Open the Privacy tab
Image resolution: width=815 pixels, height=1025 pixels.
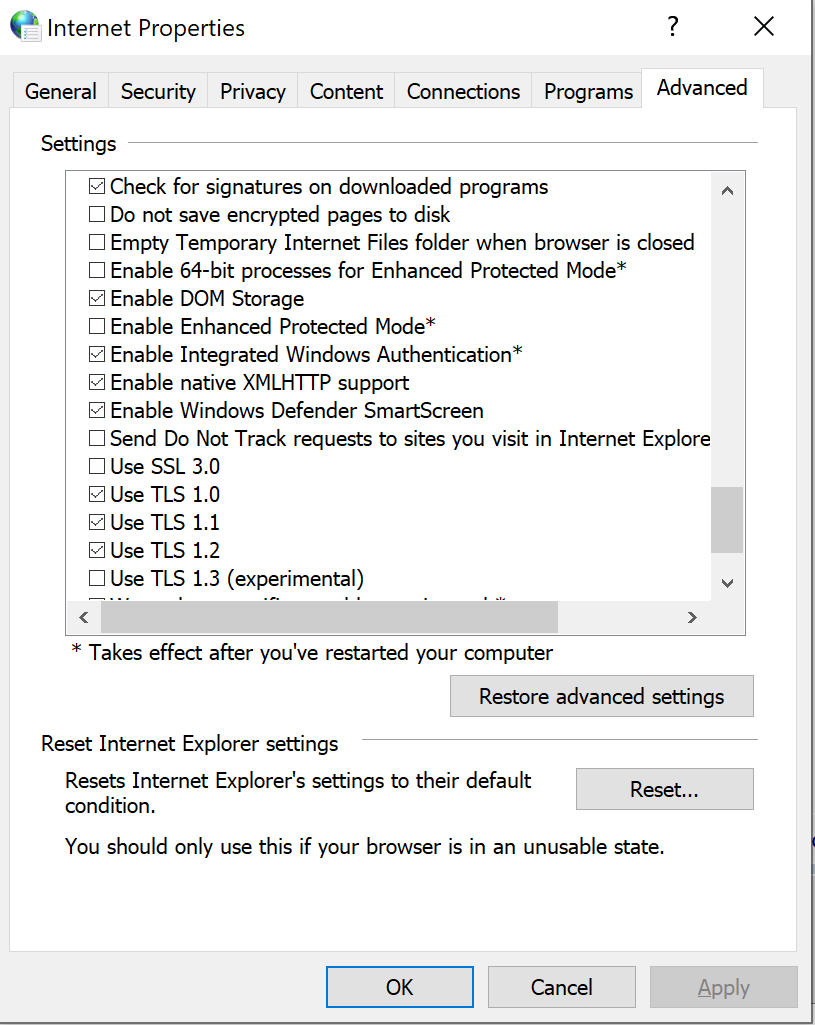pyautogui.click(x=253, y=92)
